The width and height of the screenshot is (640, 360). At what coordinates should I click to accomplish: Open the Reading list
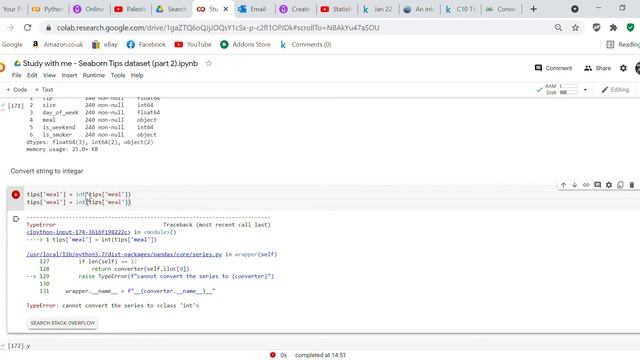click(623, 44)
